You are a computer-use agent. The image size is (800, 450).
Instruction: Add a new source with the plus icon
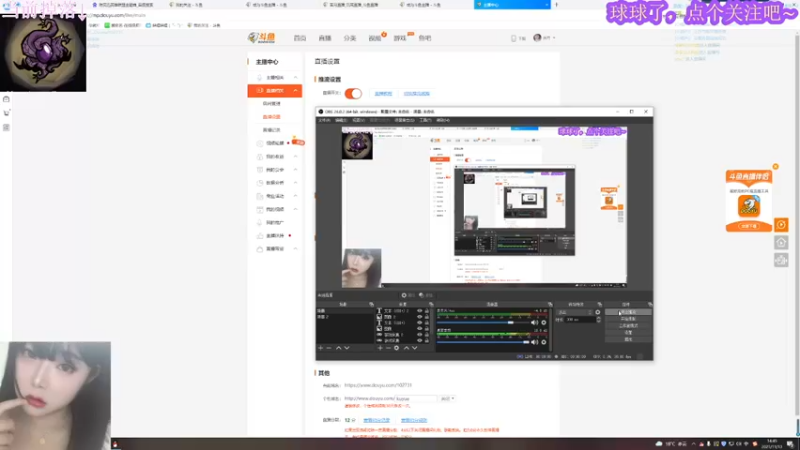(380, 348)
